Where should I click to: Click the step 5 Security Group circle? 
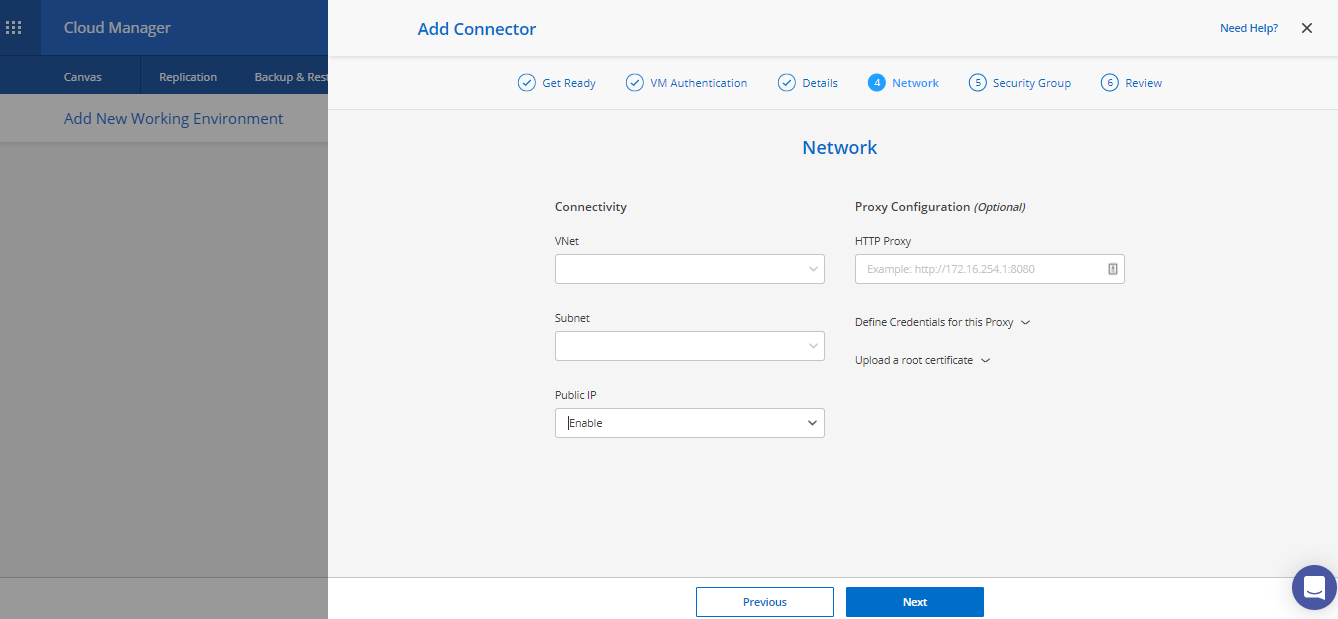point(977,83)
